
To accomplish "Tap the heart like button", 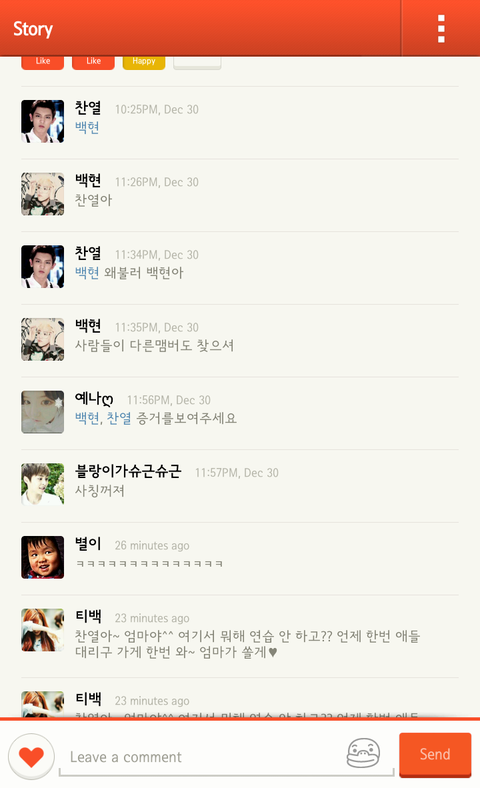I will click(31, 756).
